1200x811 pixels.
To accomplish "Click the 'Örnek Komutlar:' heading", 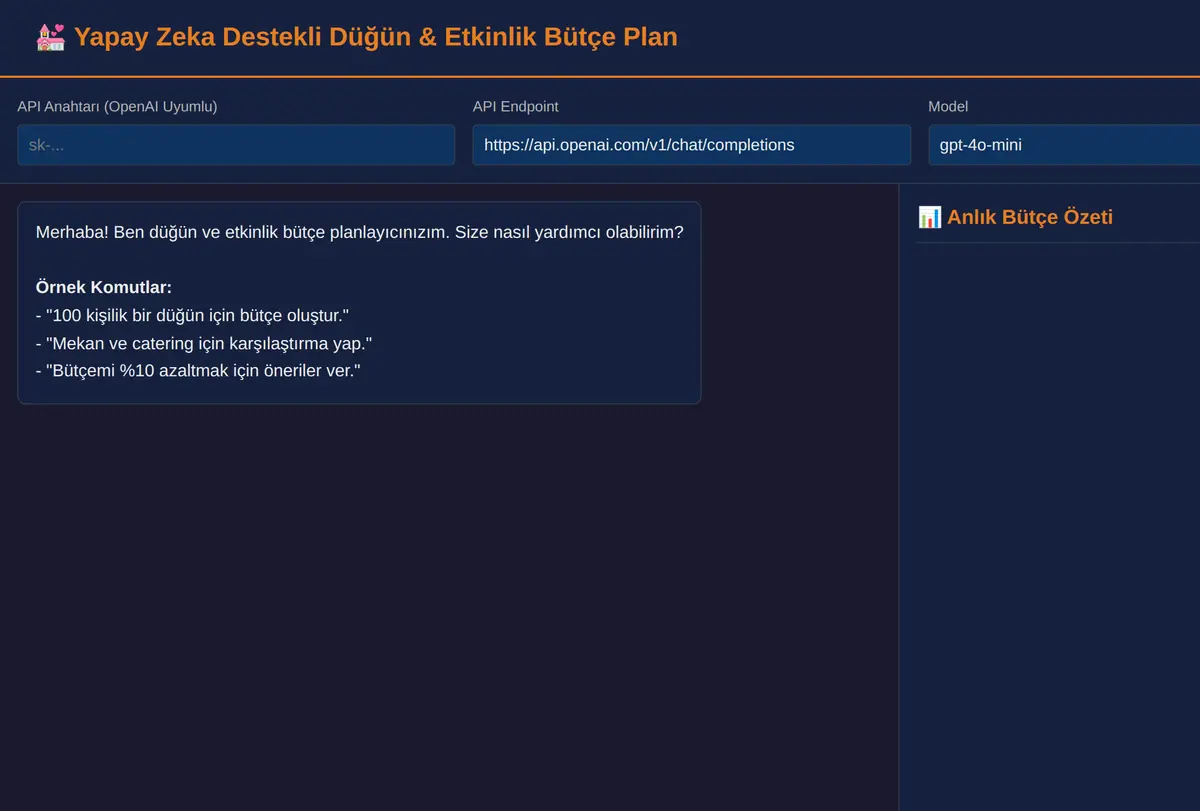I will click(104, 287).
